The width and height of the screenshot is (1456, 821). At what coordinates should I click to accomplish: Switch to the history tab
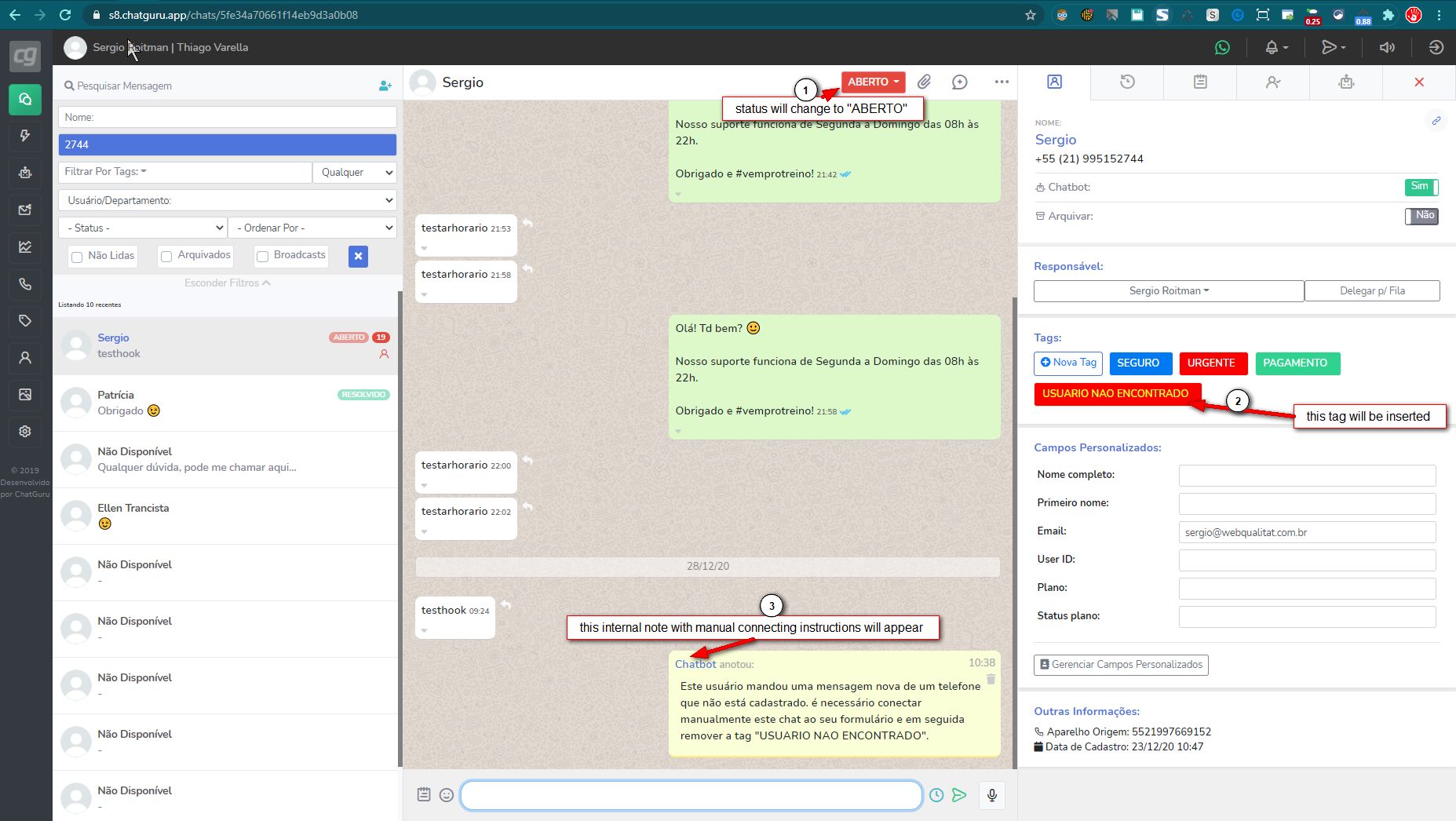(x=1127, y=82)
